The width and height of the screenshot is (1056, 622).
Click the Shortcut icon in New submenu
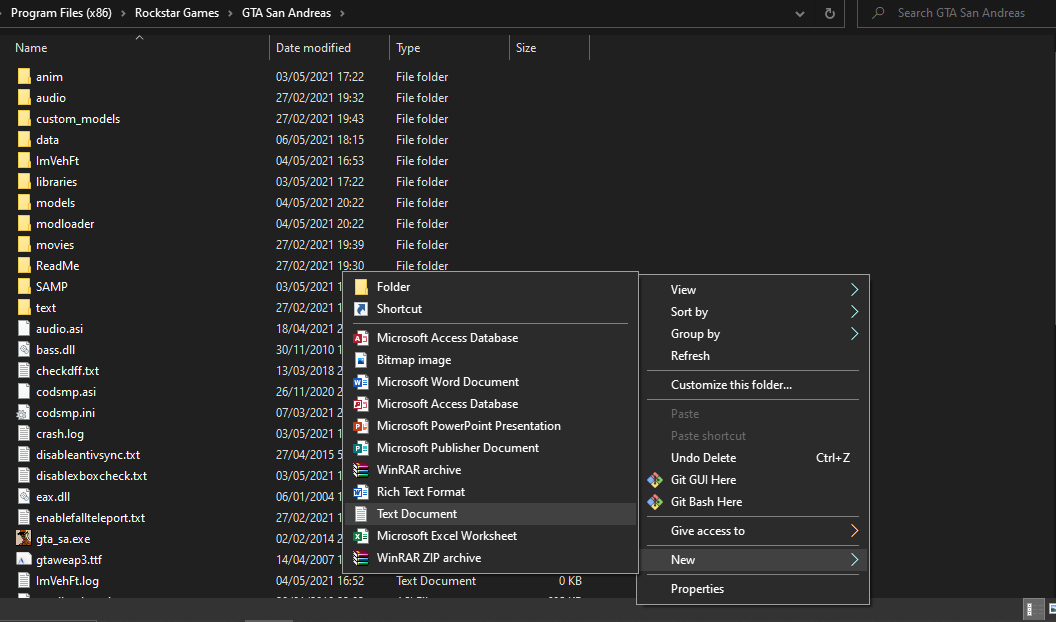361,309
